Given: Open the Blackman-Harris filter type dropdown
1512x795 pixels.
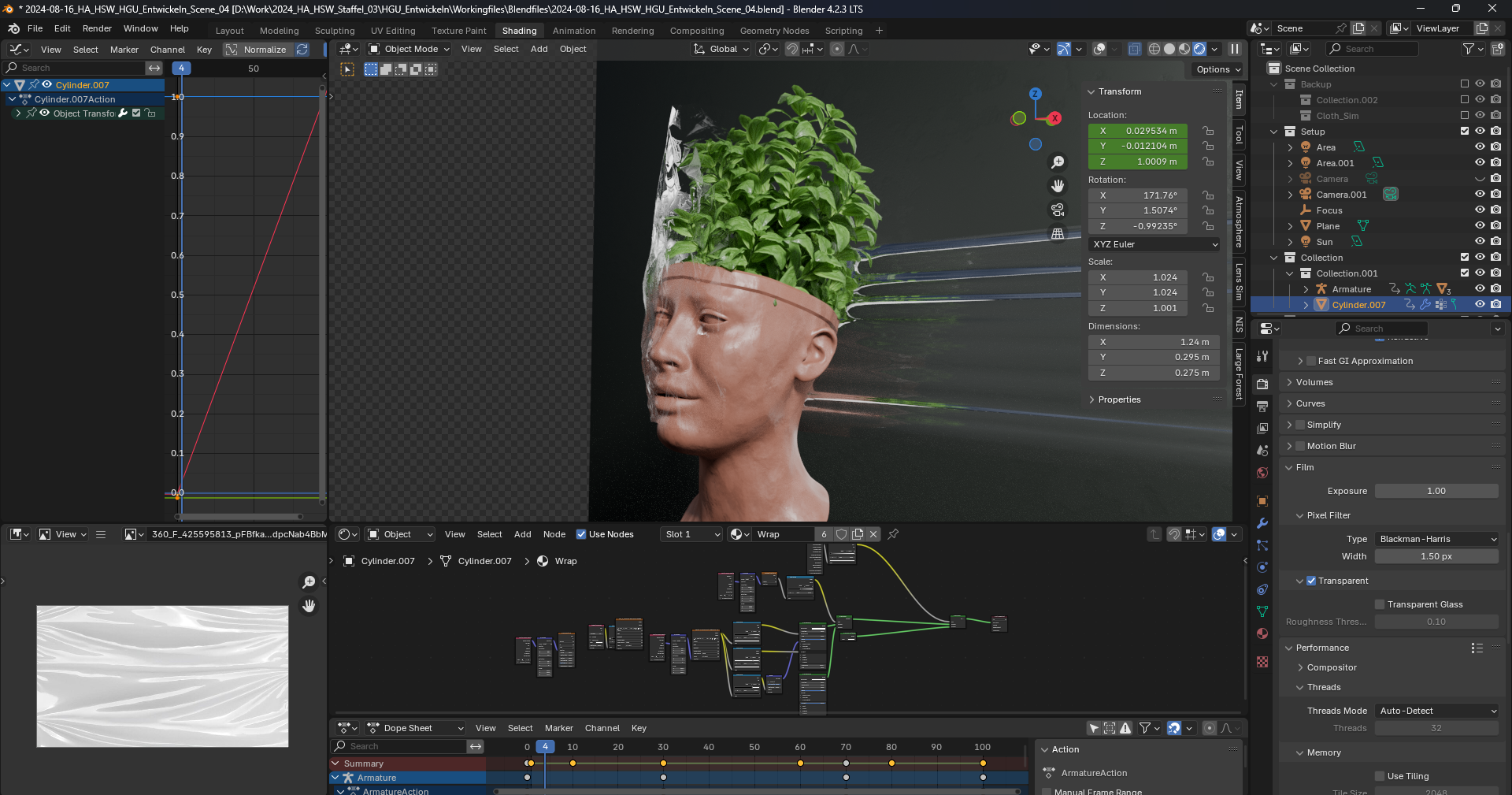Looking at the screenshot, I should [x=1436, y=539].
